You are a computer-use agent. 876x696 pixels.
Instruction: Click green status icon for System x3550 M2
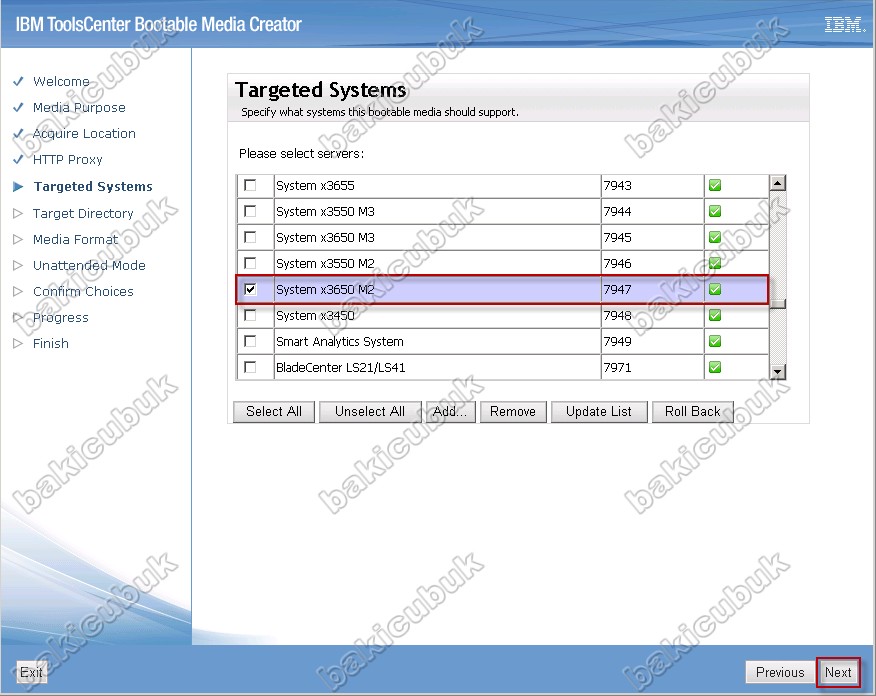click(x=715, y=263)
